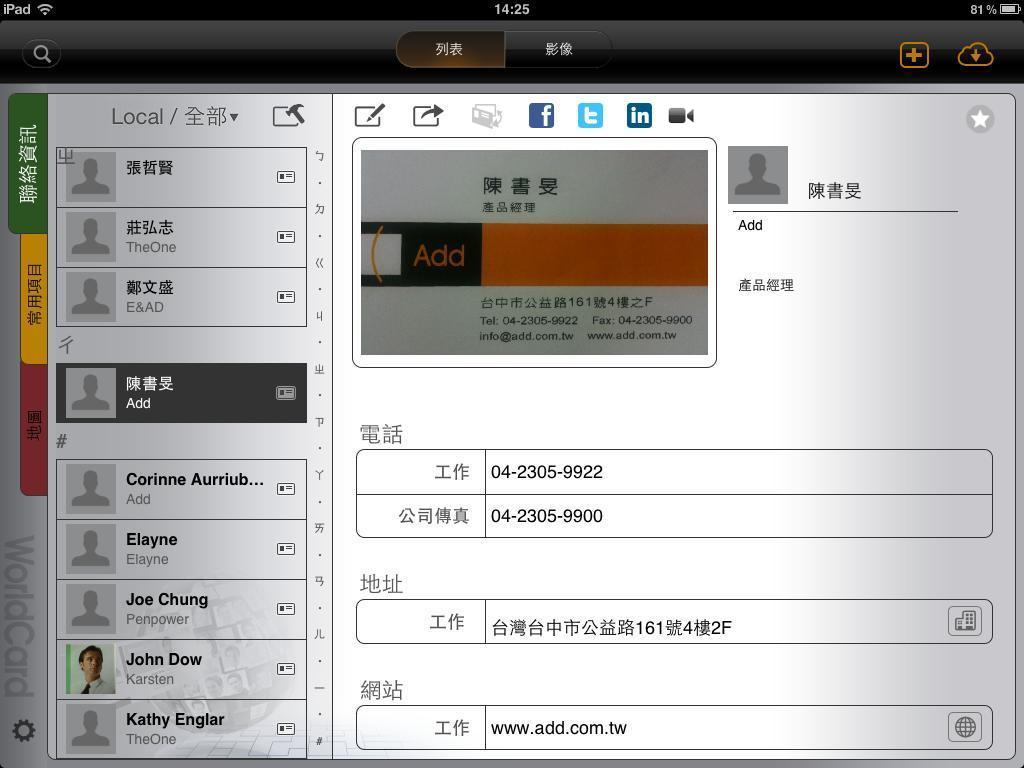Image resolution: width=1024 pixels, height=768 pixels.
Task: Select John Dow contact
Action: 181,669
